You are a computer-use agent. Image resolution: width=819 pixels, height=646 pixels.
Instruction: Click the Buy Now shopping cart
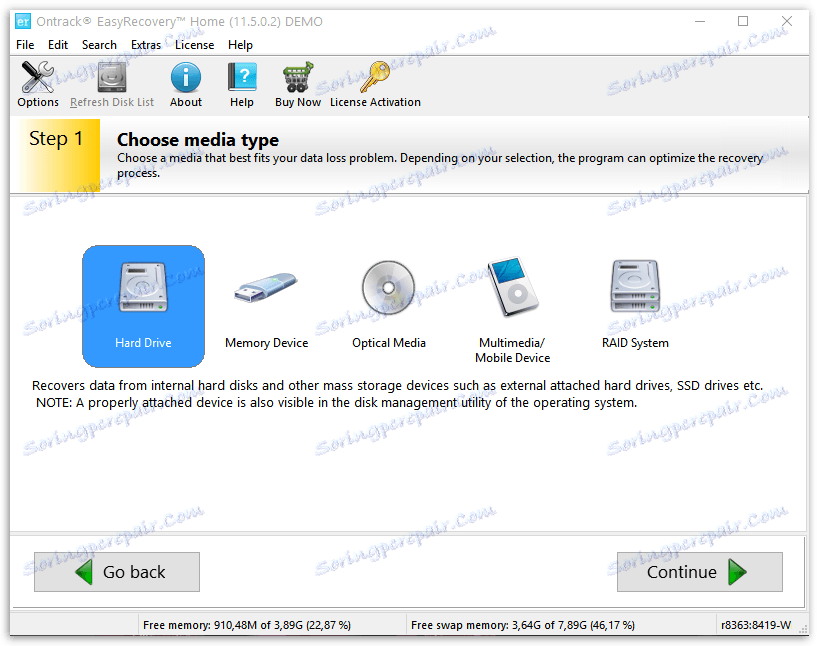(x=297, y=84)
